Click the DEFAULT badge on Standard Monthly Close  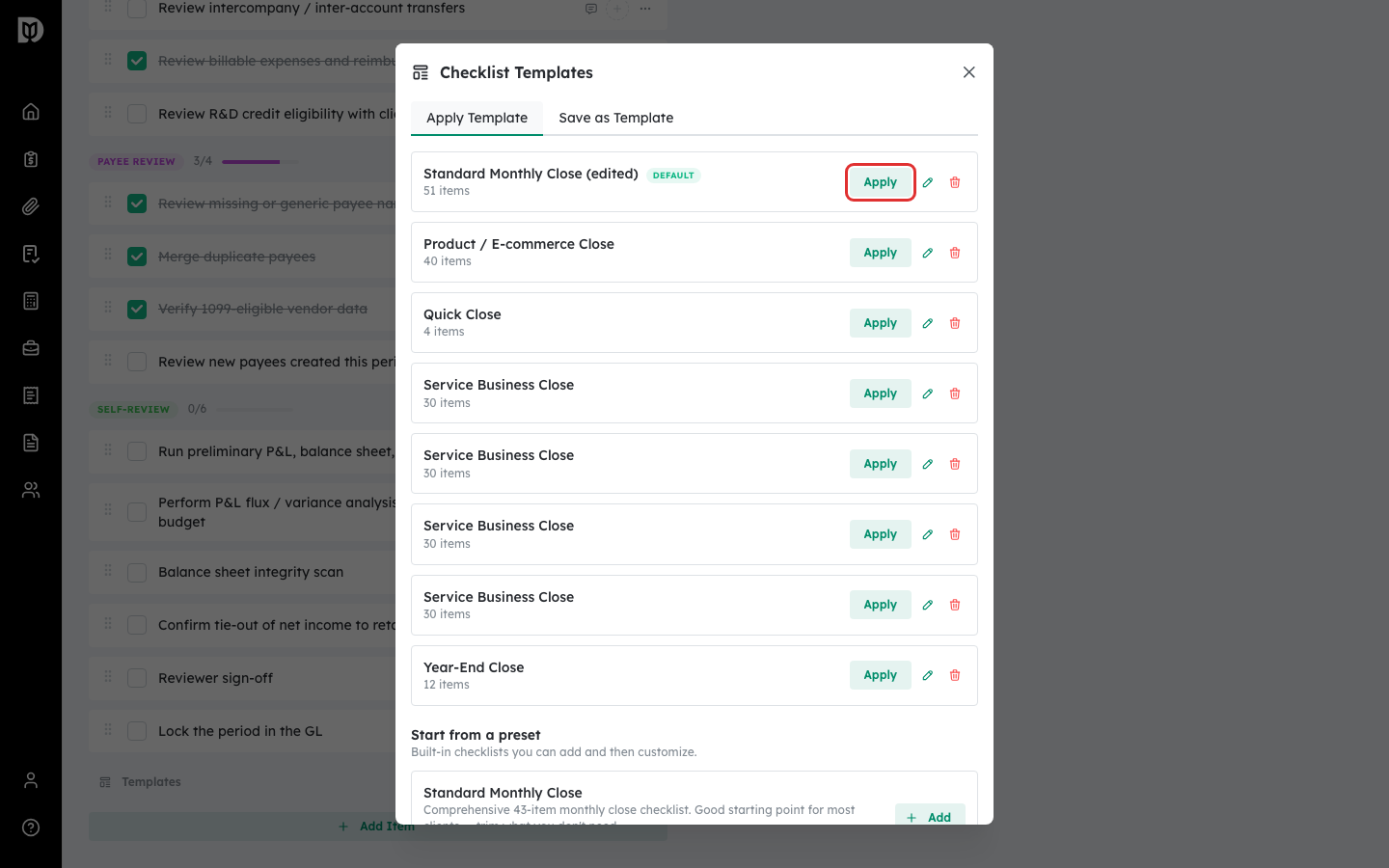pyautogui.click(x=673, y=176)
